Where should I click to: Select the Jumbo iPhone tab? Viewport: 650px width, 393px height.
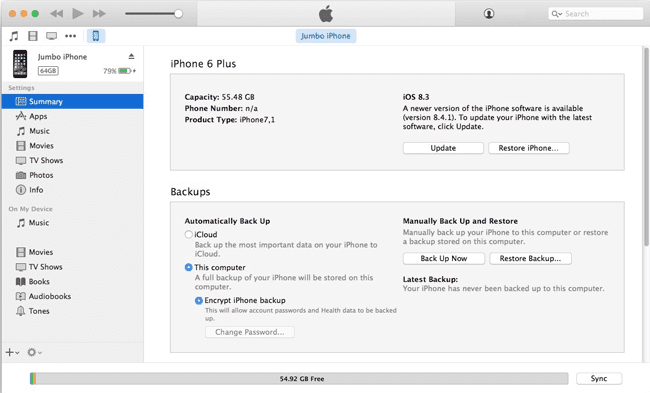tap(325, 36)
